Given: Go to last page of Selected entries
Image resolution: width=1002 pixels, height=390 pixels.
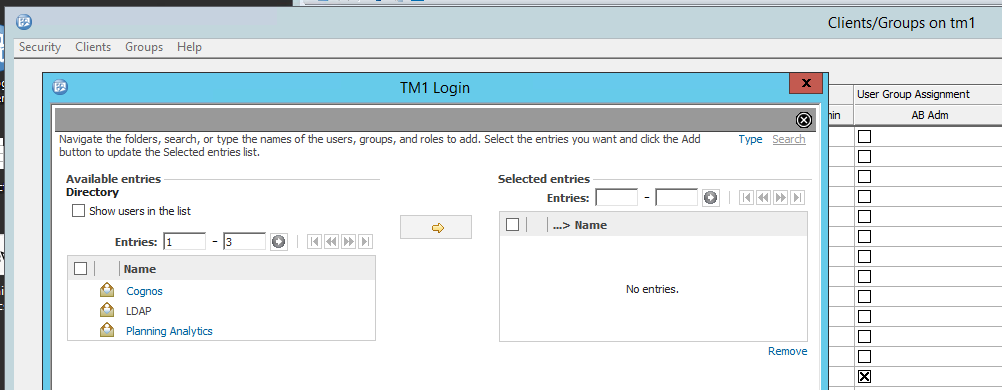Looking at the screenshot, I should 797,198.
